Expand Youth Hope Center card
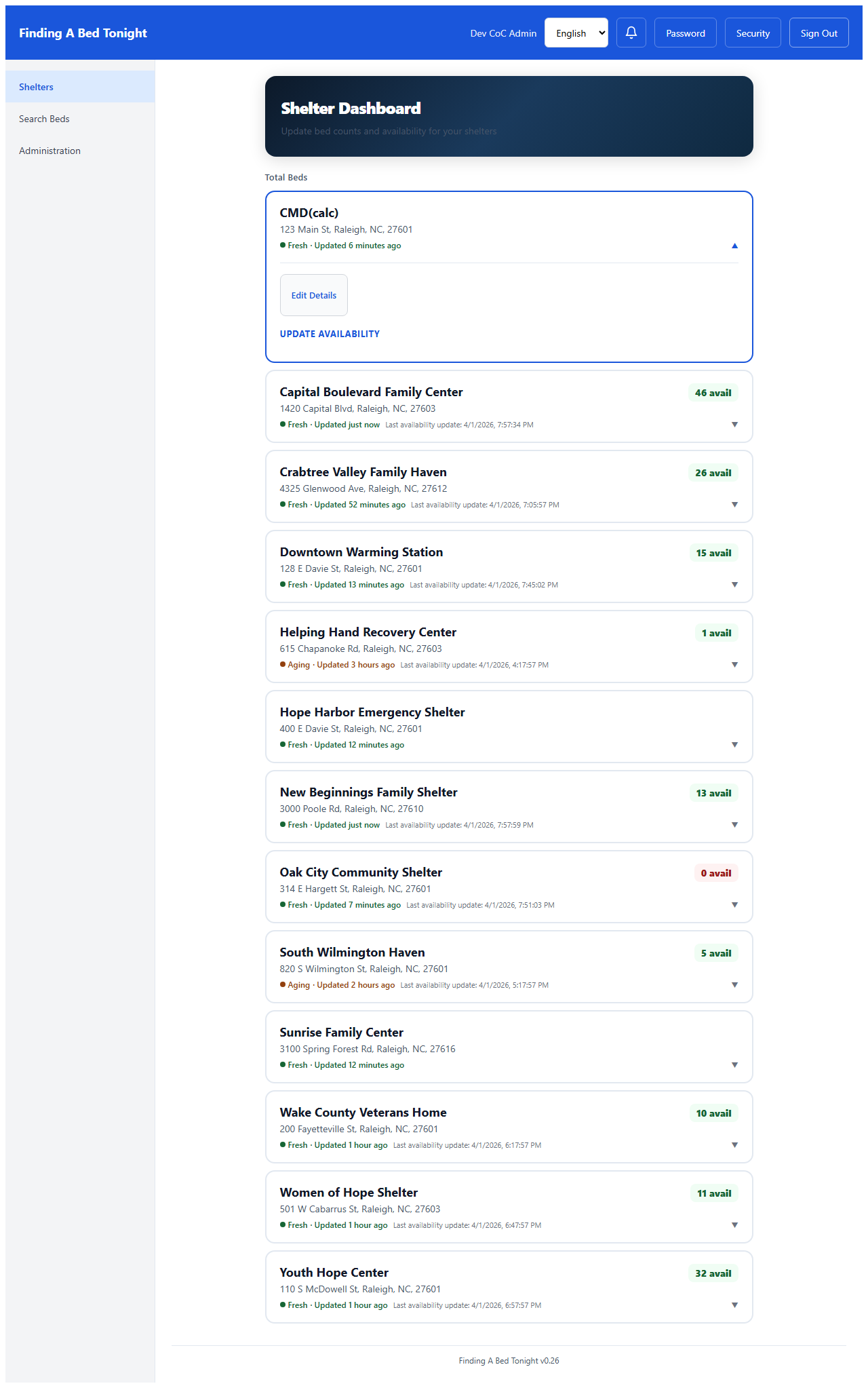868x1388 pixels. click(734, 1305)
